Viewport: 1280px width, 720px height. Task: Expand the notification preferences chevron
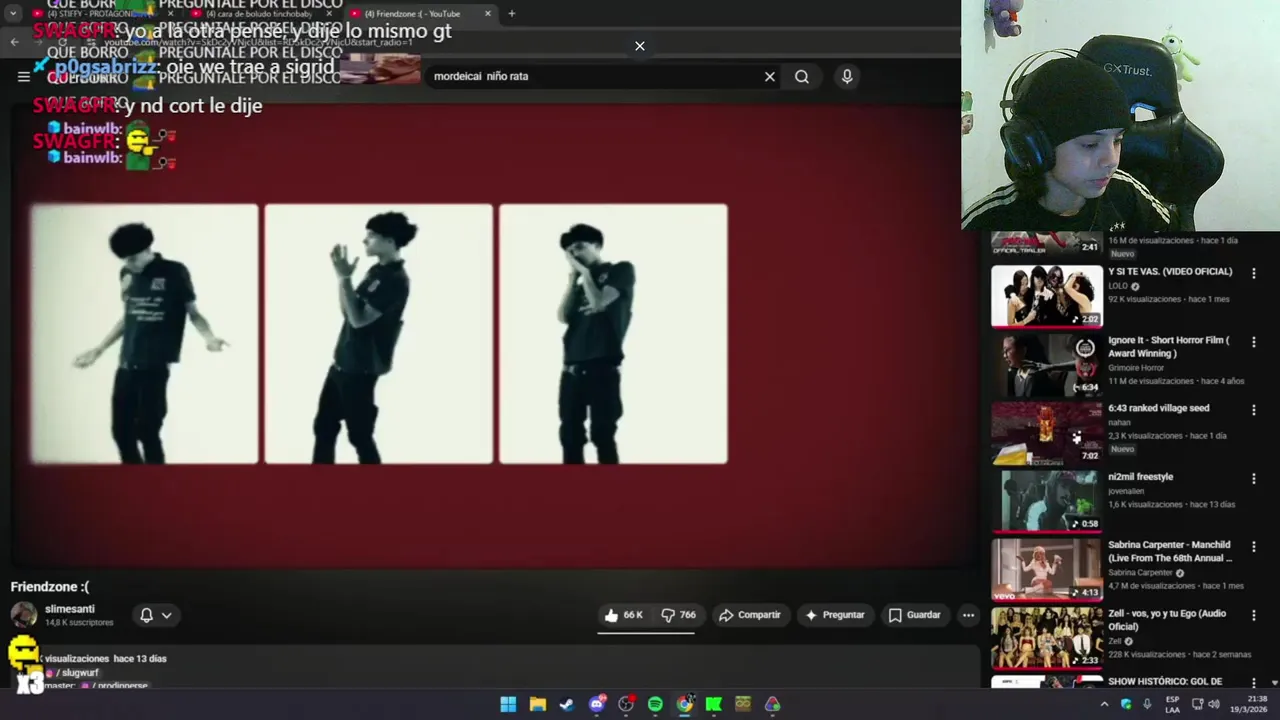[x=166, y=615]
